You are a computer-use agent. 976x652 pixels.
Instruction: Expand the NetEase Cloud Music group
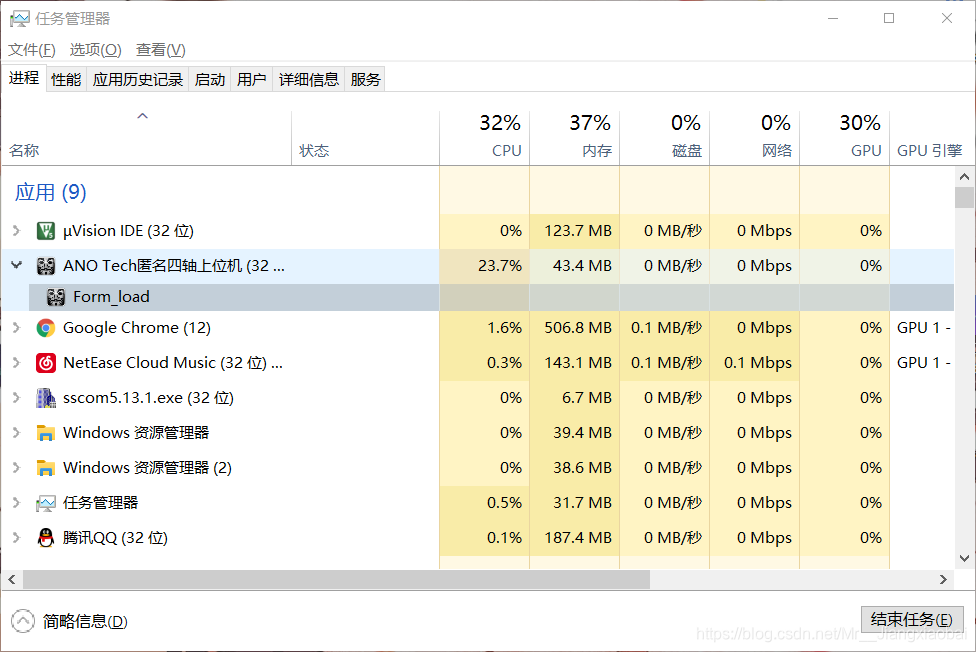pos(16,362)
